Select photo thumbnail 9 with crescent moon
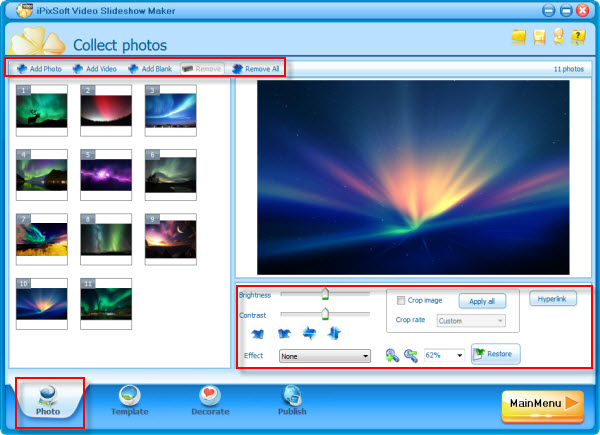 tap(171, 239)
